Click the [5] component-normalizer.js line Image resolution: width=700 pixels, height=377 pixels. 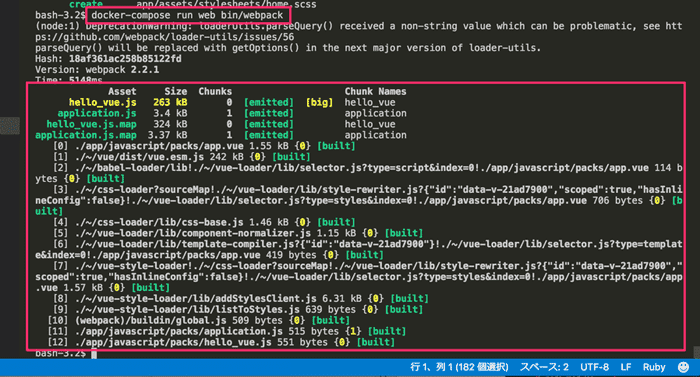[x=238, y=233]
